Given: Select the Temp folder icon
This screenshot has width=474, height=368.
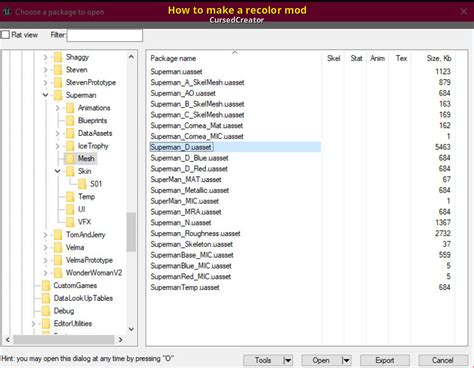Looking at the screenshot, I should click(70, 197).
